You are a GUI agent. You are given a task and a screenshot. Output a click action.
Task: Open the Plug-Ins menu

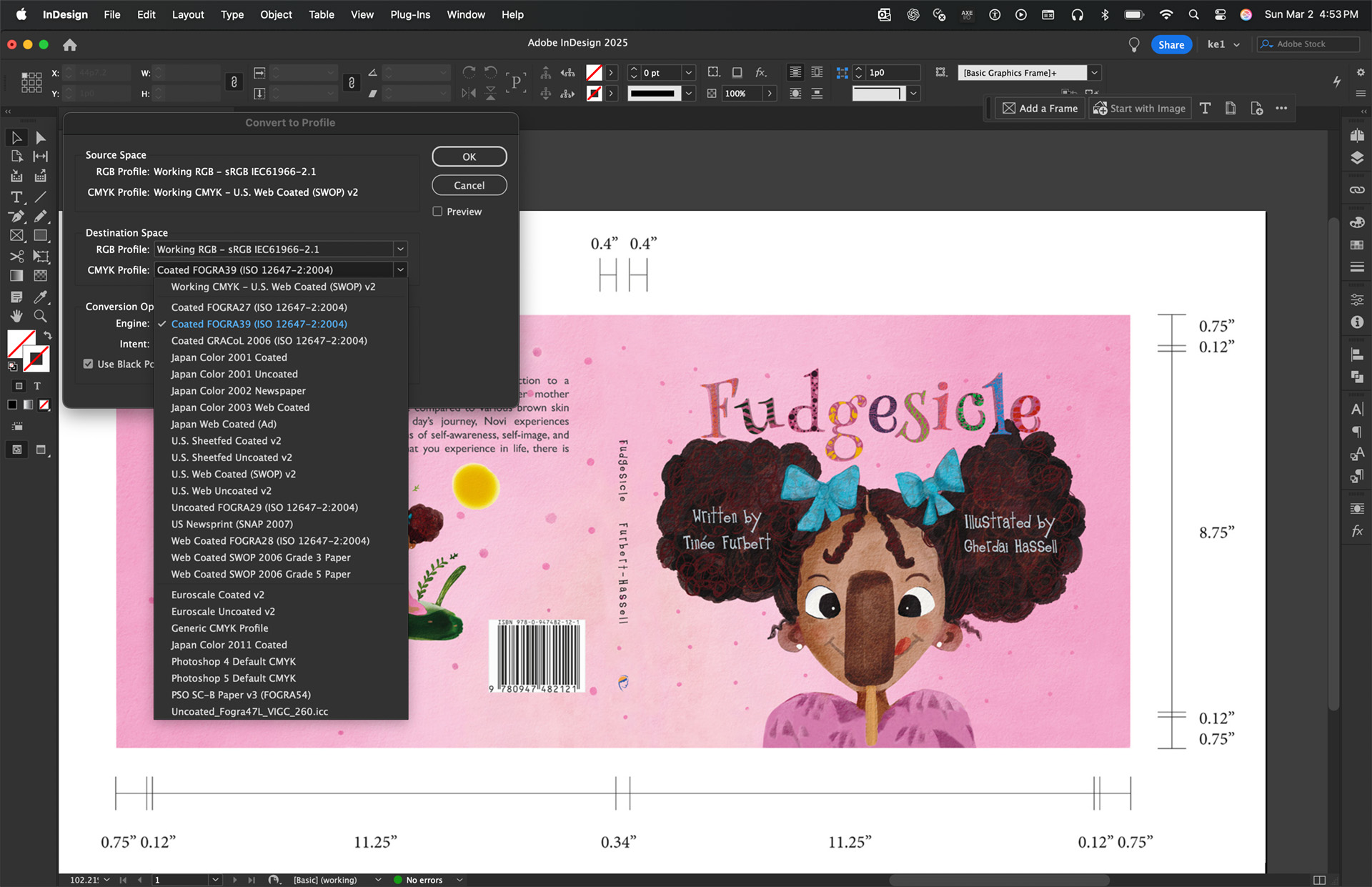409,14
